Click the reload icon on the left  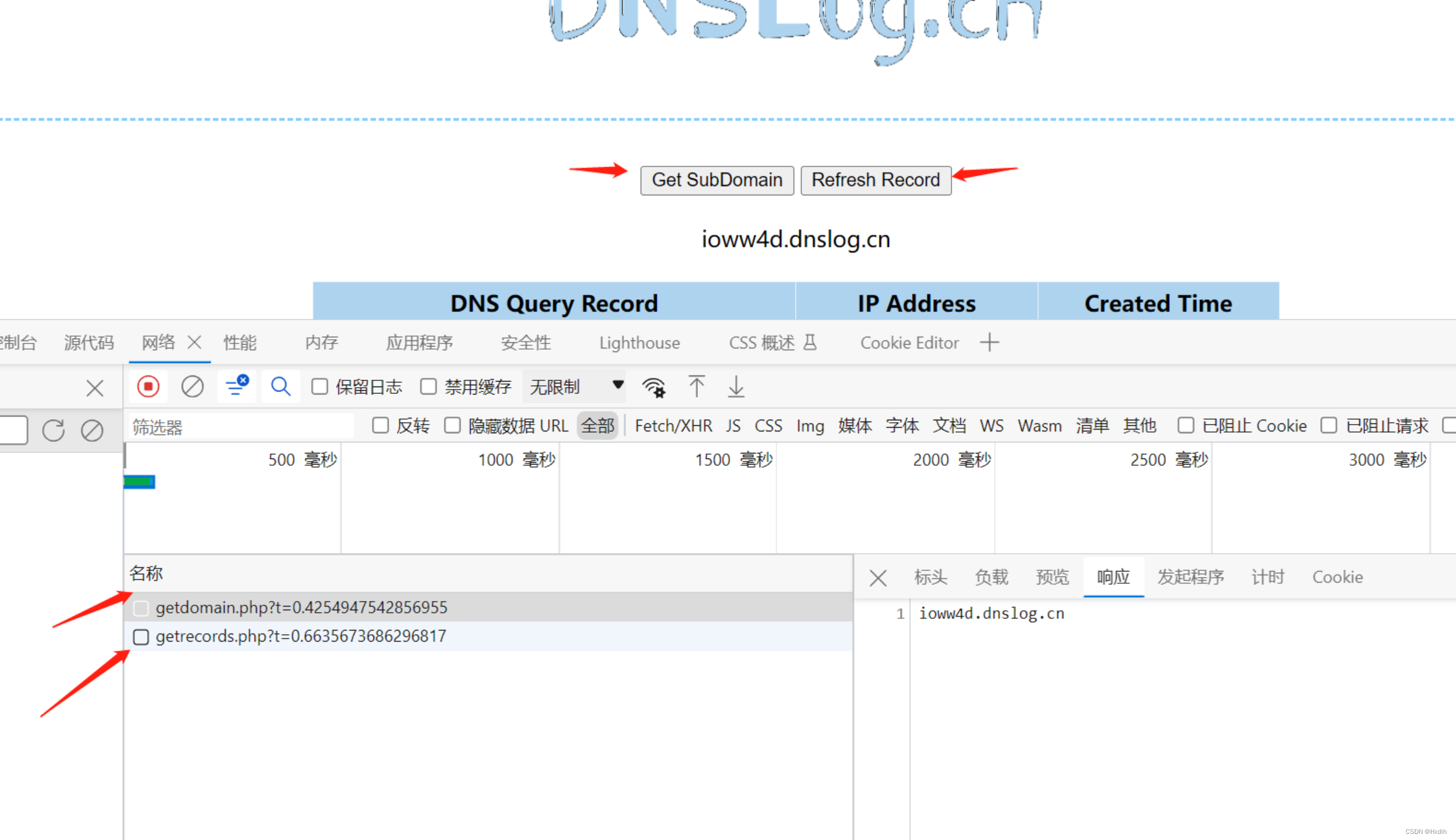[x=53, y=430]
